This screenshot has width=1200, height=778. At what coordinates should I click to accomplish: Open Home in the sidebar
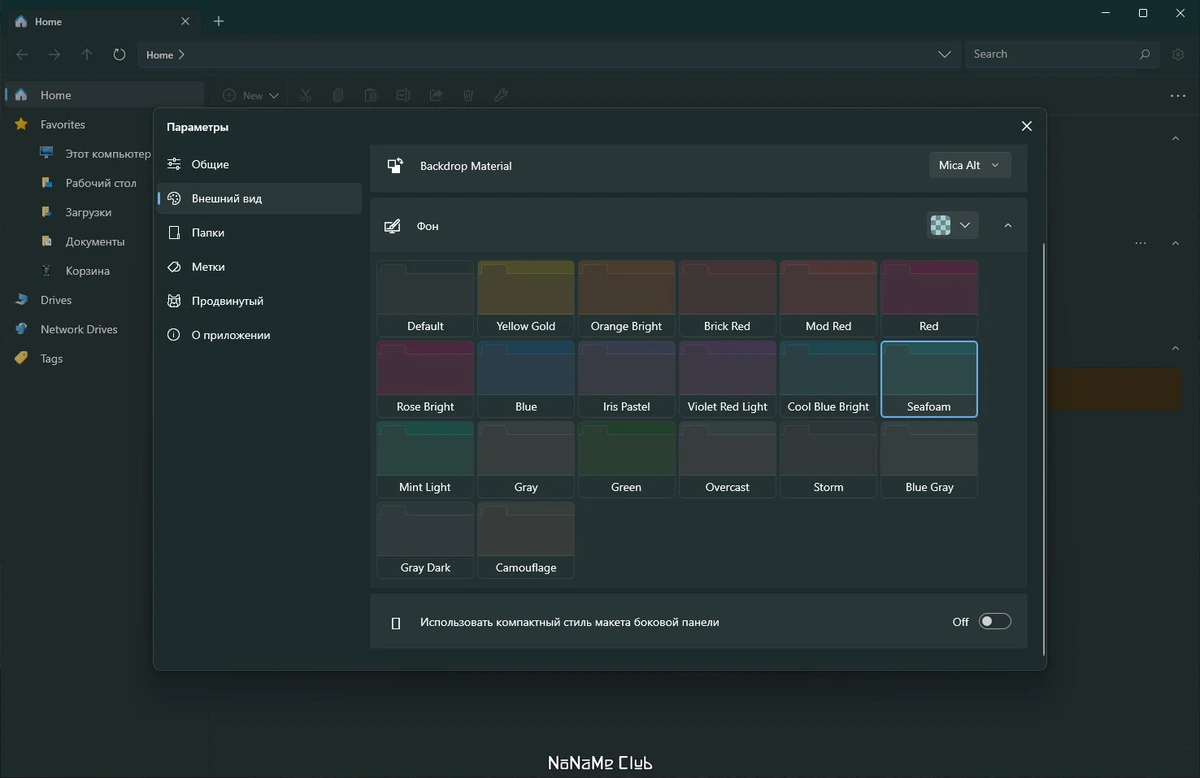[x=105, y=95]
